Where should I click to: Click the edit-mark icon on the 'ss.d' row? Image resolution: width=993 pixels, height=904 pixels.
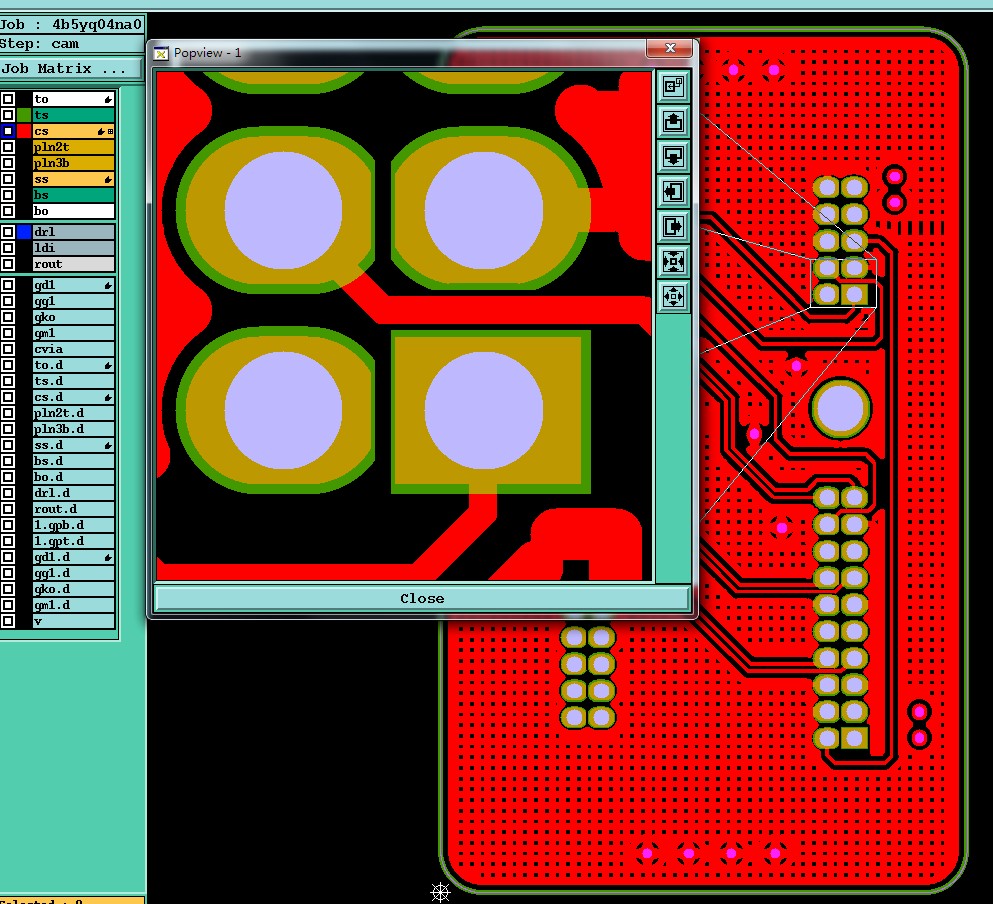(x=108, y=445)
